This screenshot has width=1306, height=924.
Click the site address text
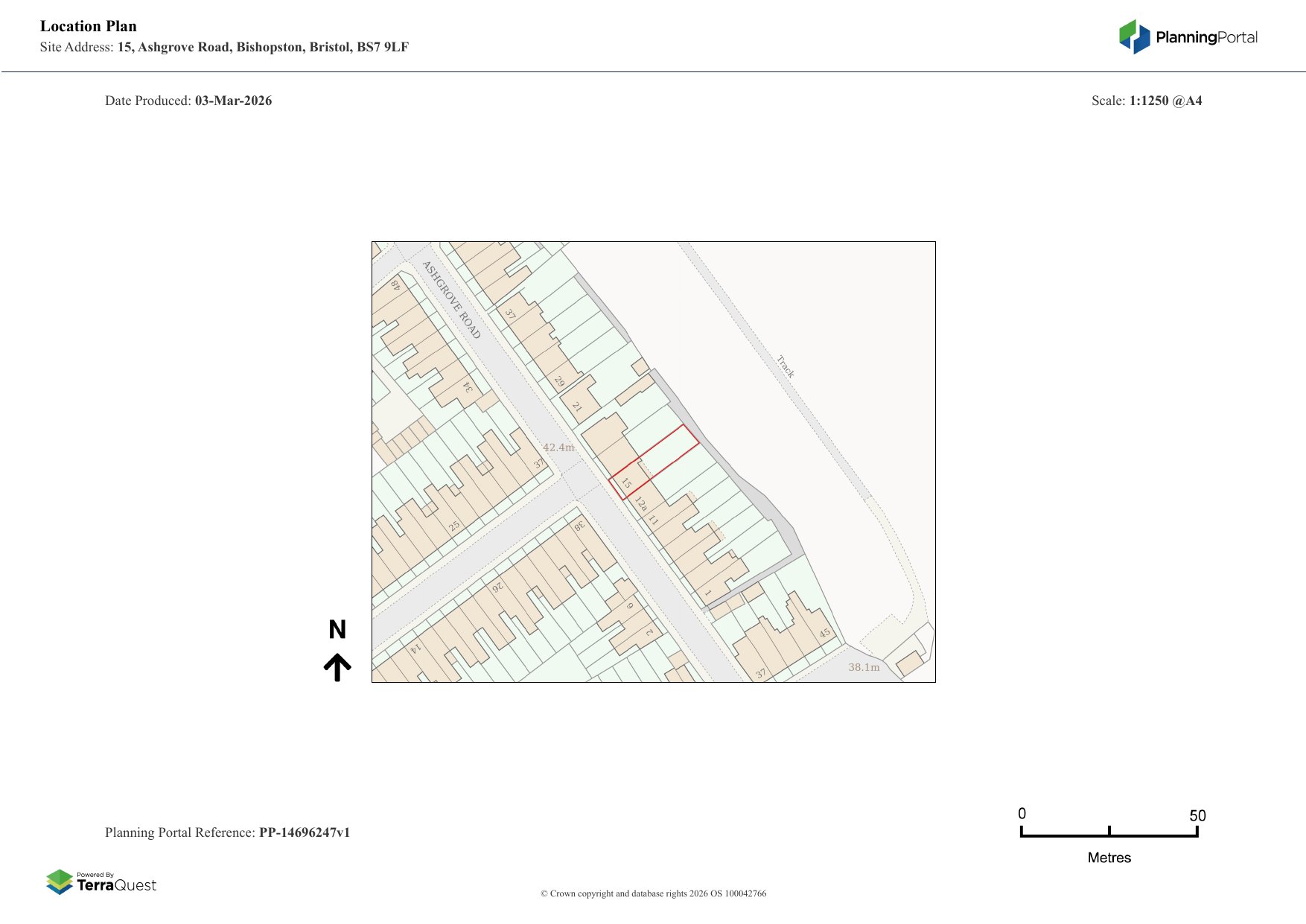coord(262,47)
